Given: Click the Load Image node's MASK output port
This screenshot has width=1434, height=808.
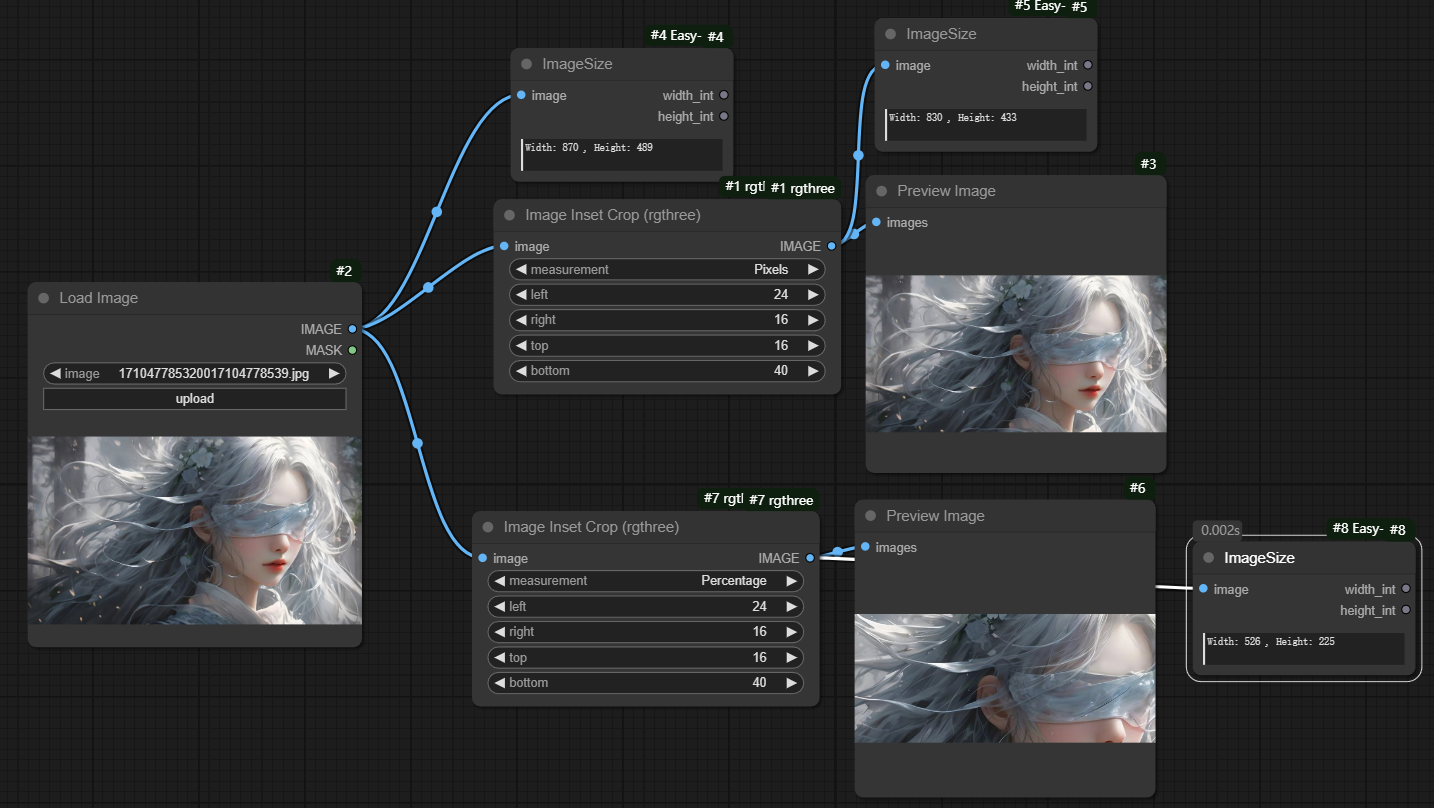Looking at the screenshot, I should [352, 350].
